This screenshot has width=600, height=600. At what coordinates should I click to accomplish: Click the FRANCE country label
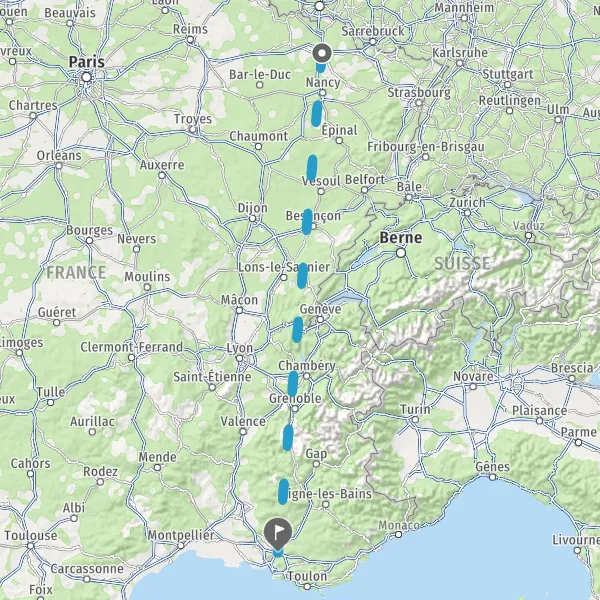(76, 272)
